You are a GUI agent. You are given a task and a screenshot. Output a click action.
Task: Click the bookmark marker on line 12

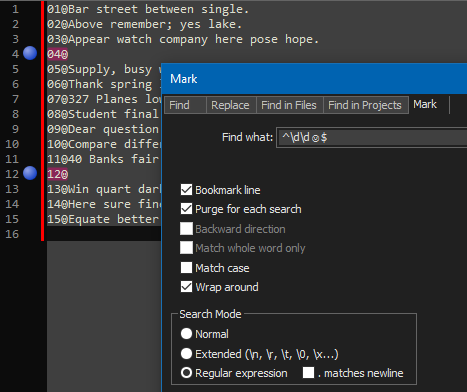tap(30, 173)
